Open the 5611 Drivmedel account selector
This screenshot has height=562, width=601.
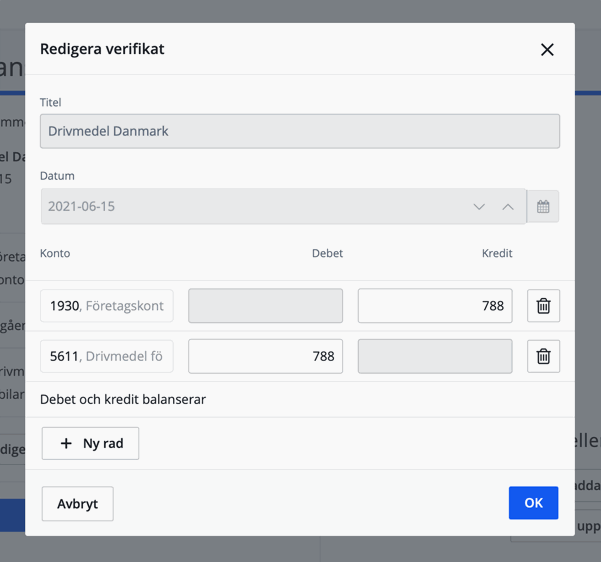pos(107,356)
